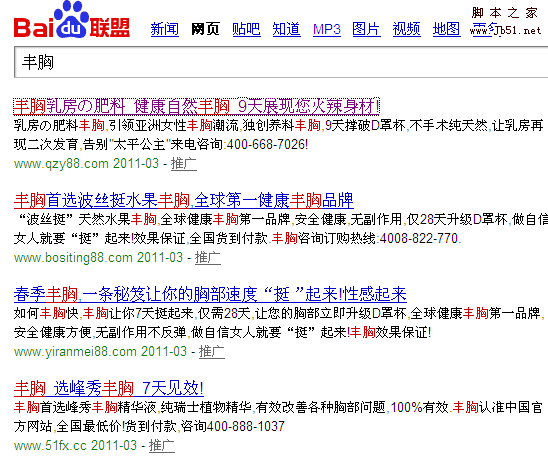This screenshot has width=548, height=463.
Task: Click phone number 400-888-1037 in fourth result
Action: point(246,426)
